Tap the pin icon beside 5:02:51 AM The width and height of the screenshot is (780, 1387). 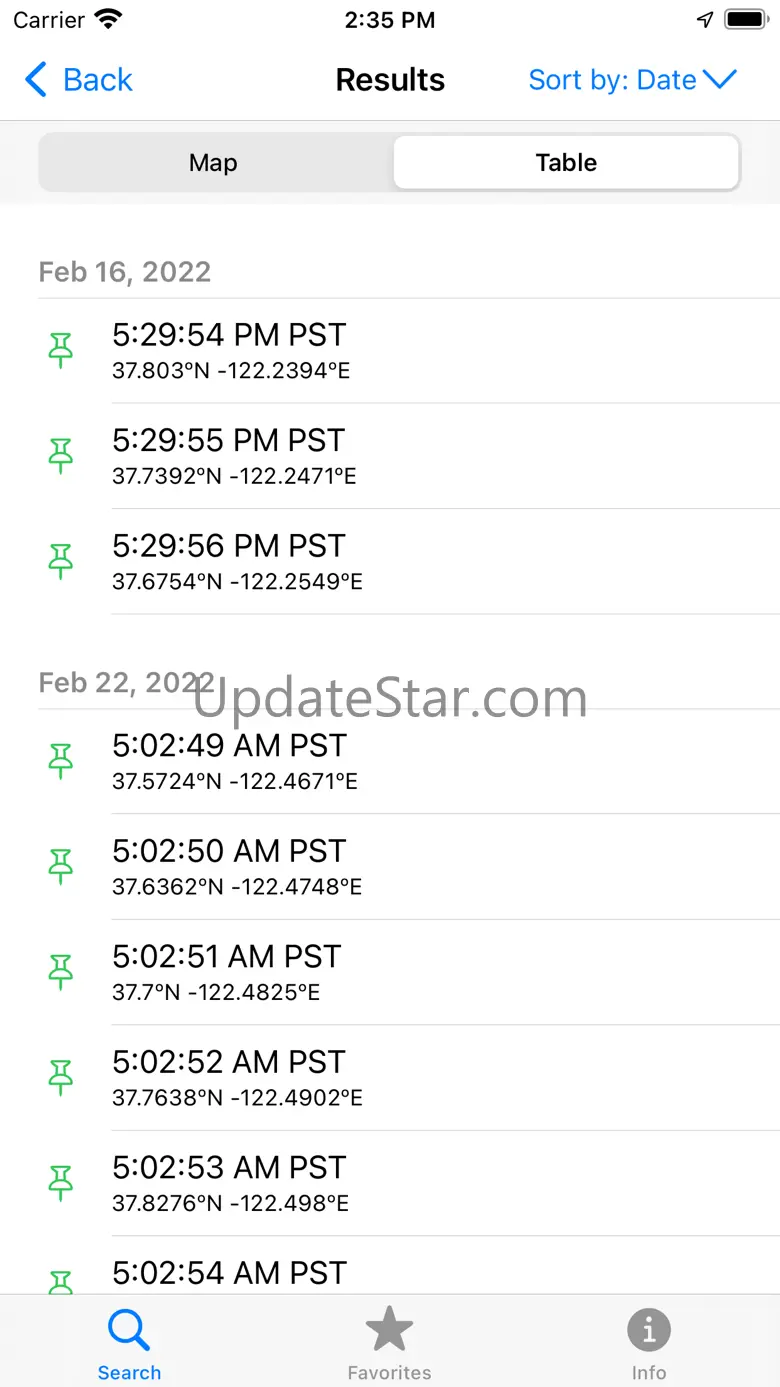click(61, 972)
